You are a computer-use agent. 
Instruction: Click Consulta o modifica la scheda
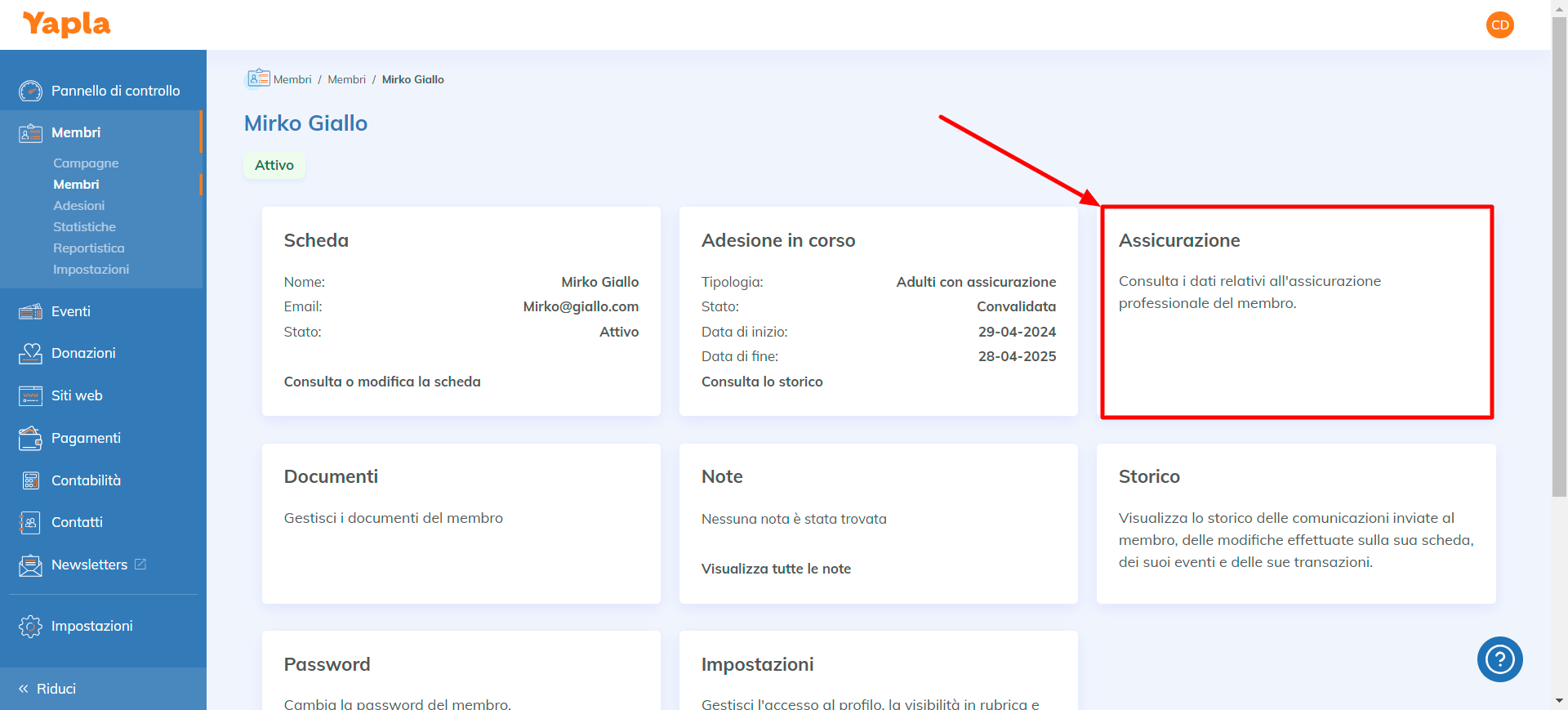click(x=382, y=382)
